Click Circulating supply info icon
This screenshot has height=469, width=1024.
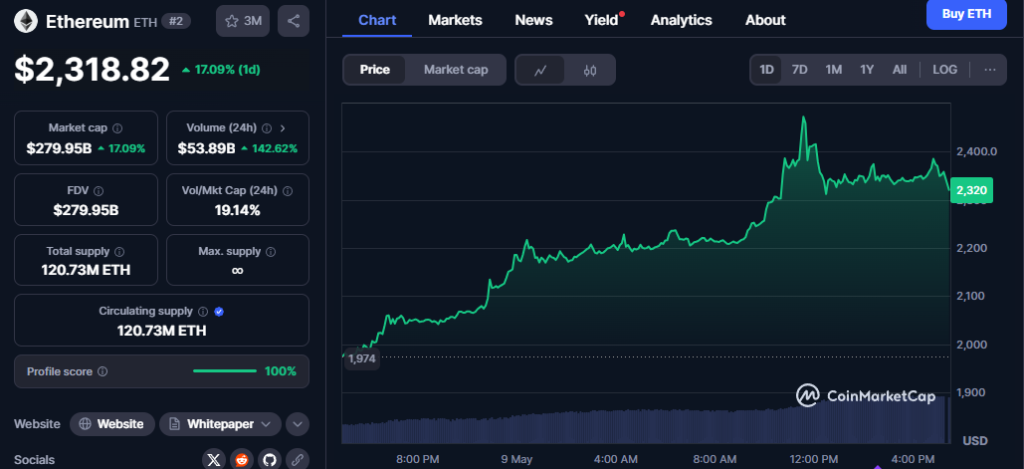202,312
